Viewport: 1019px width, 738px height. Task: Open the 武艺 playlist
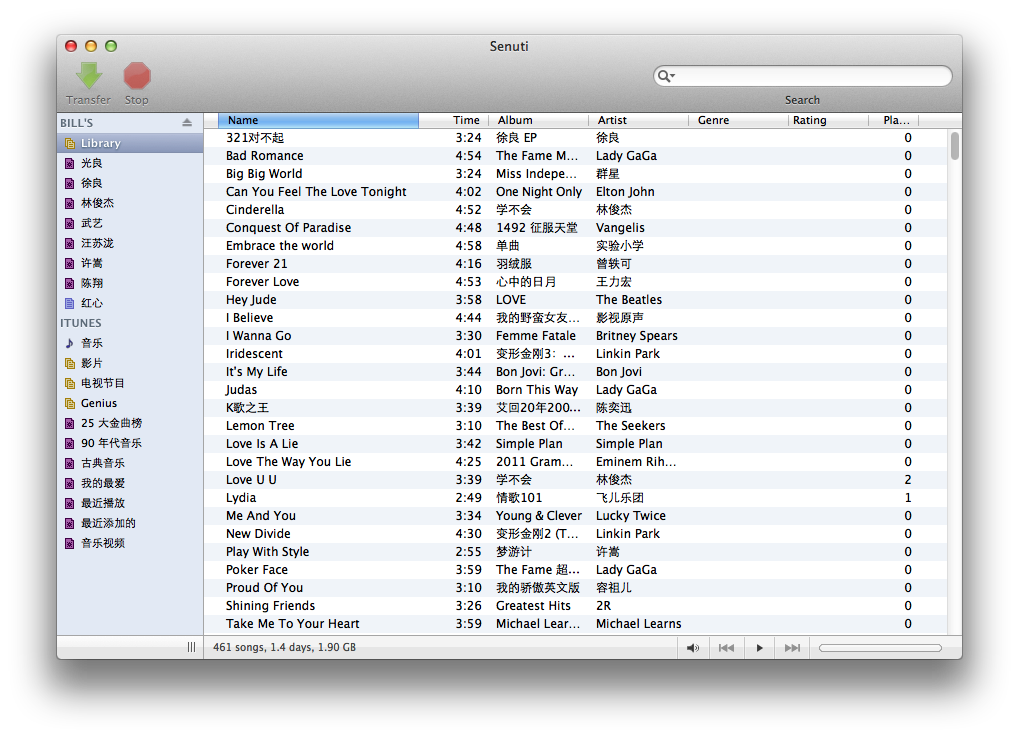point(130,223)
